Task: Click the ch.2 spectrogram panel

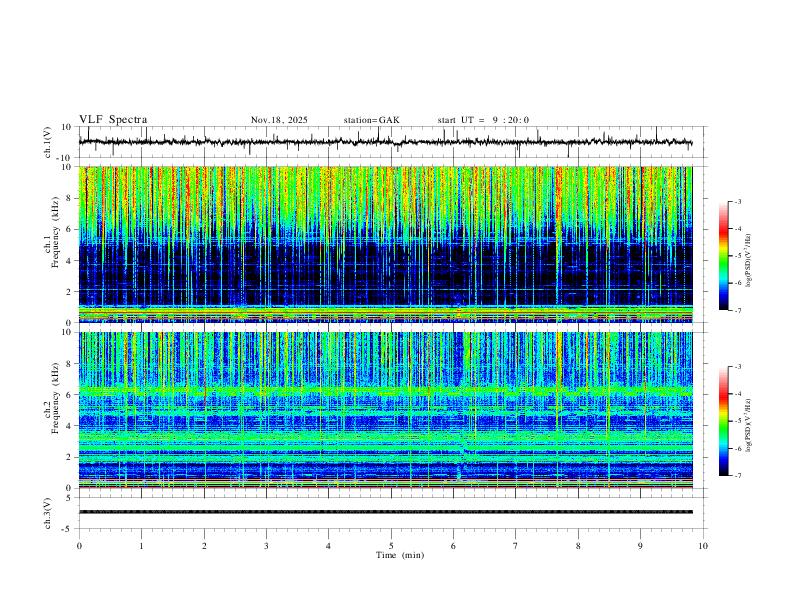Action: (385, 410)
